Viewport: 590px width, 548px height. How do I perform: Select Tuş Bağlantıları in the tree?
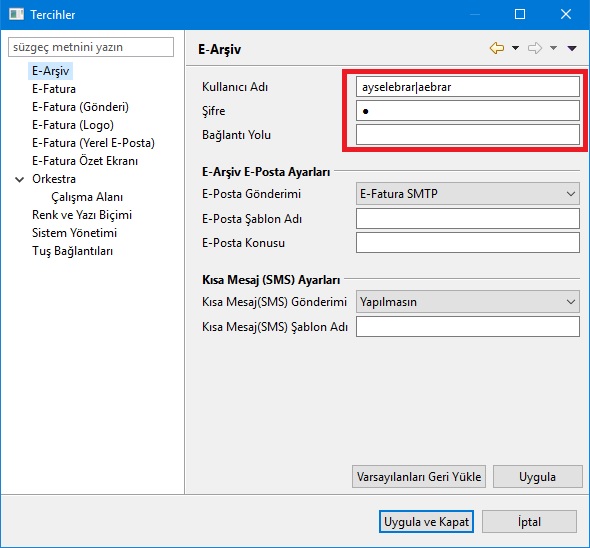(72, 251)
